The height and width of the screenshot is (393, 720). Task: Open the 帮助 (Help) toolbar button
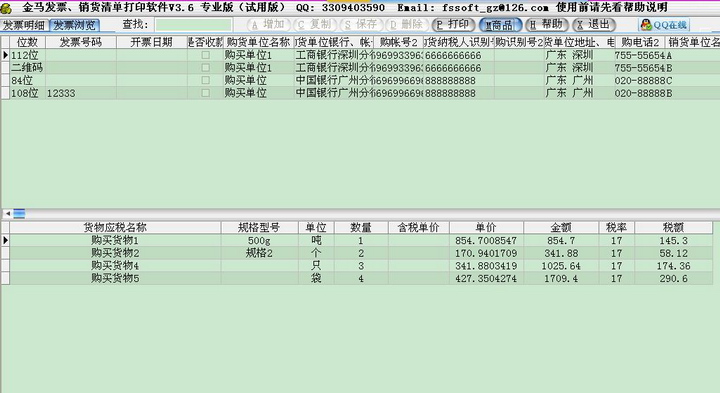(x=546, y=25)
